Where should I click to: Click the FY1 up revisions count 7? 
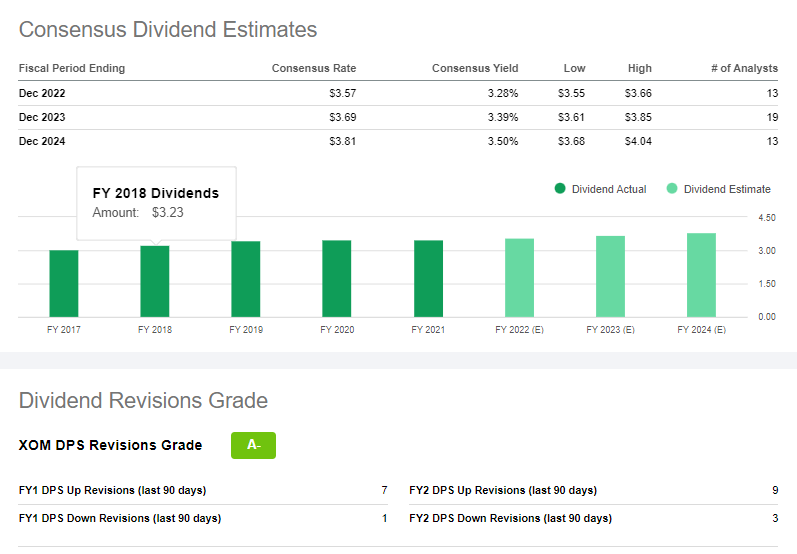point(384,490)
